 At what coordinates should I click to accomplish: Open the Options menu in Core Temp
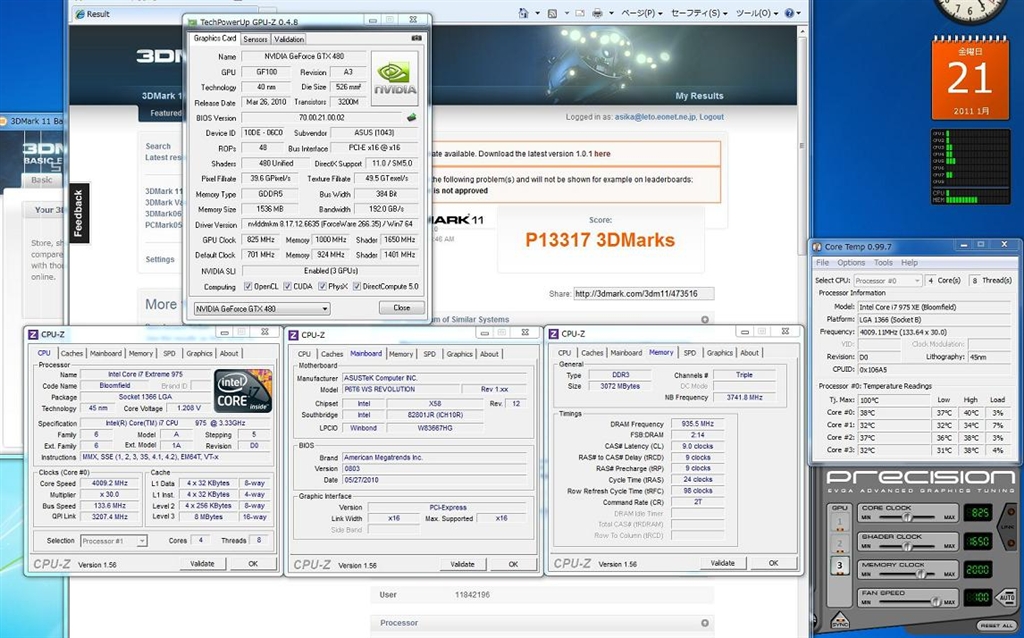coord(851,263)
